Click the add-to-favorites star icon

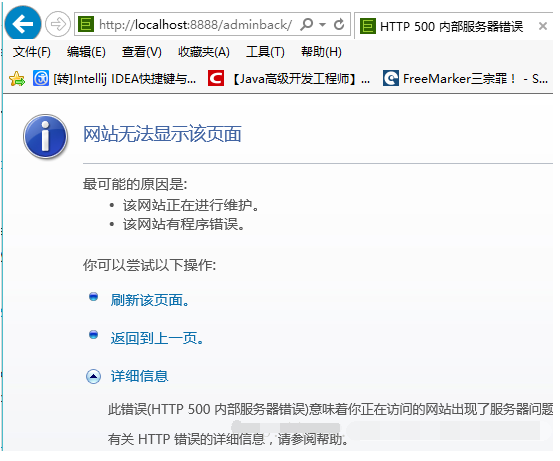coord(17,79)
